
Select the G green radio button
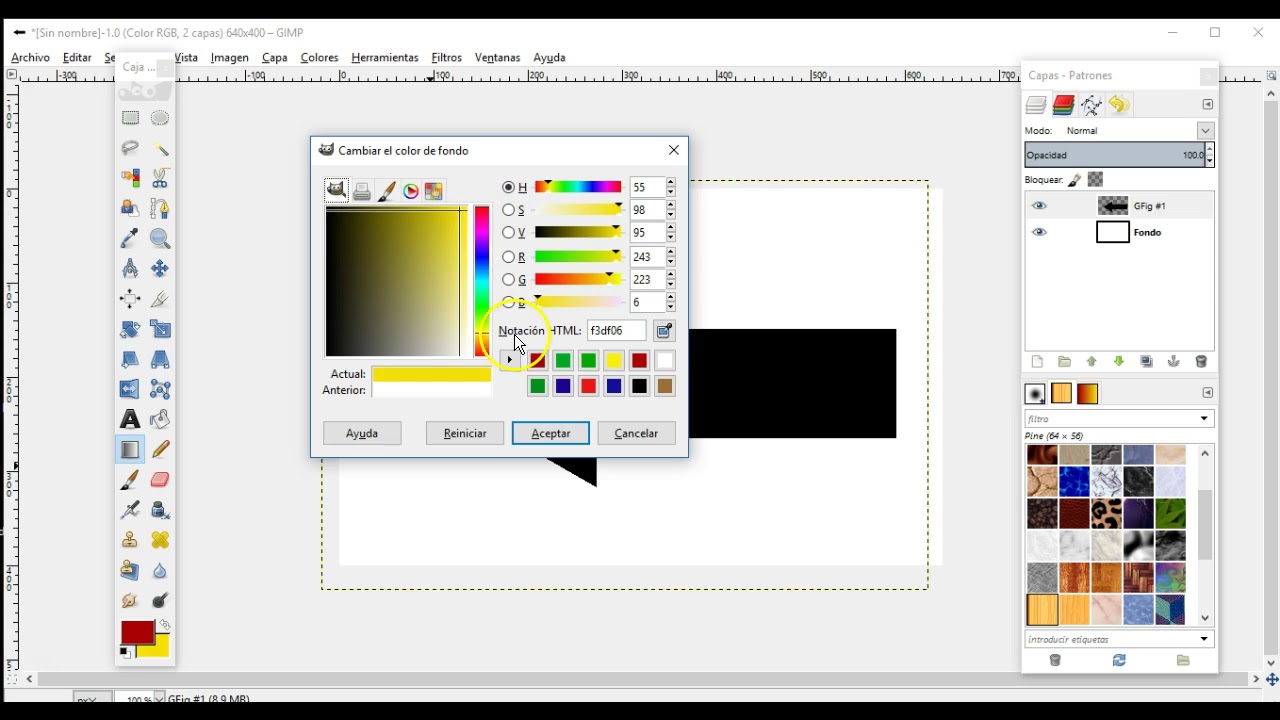click(x=508, y=280)
